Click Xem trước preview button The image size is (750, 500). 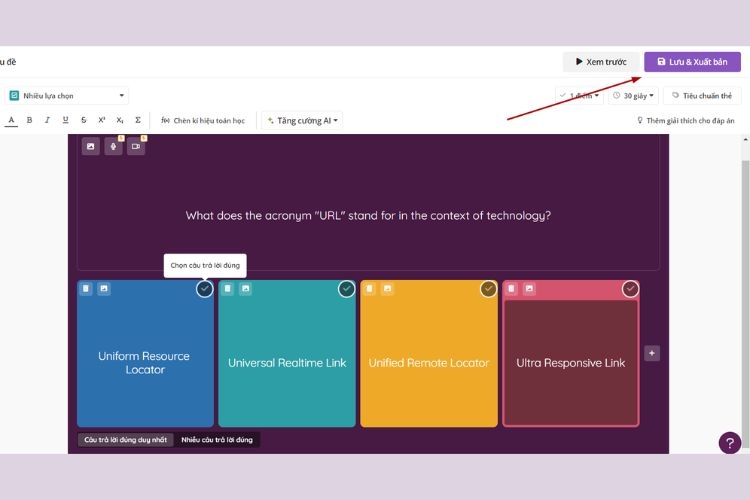click(601, 62)
